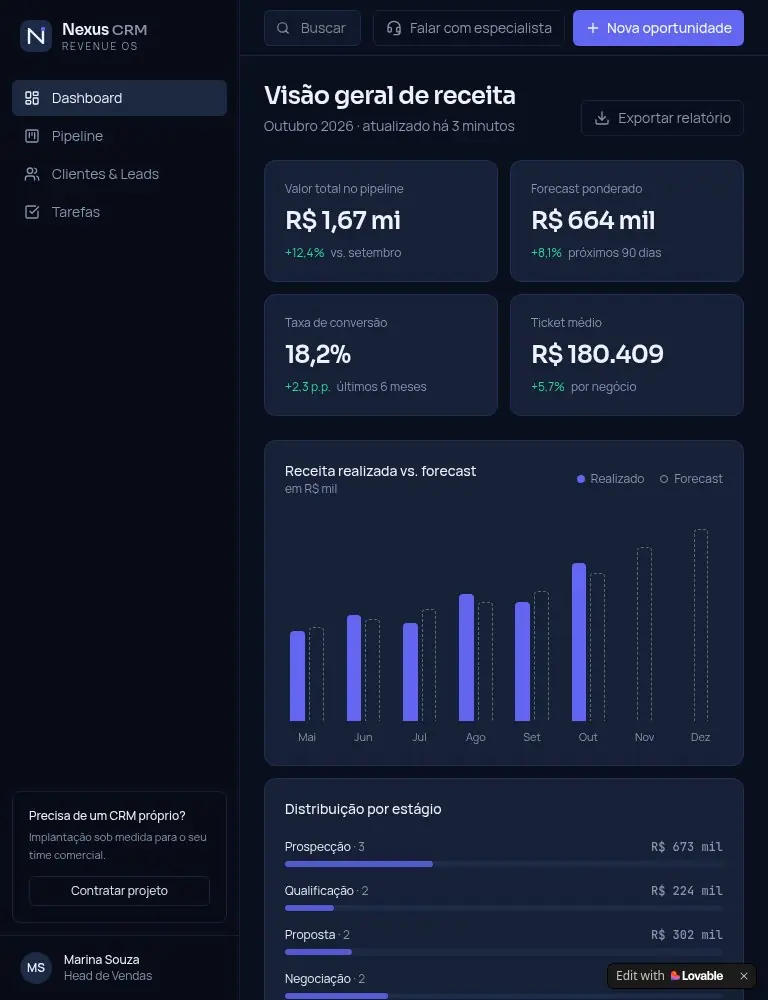Image resolution: width=768 pixels, height=1000 pixels.
Task: Click the Proposta progress bar
Action: (504, 952)
